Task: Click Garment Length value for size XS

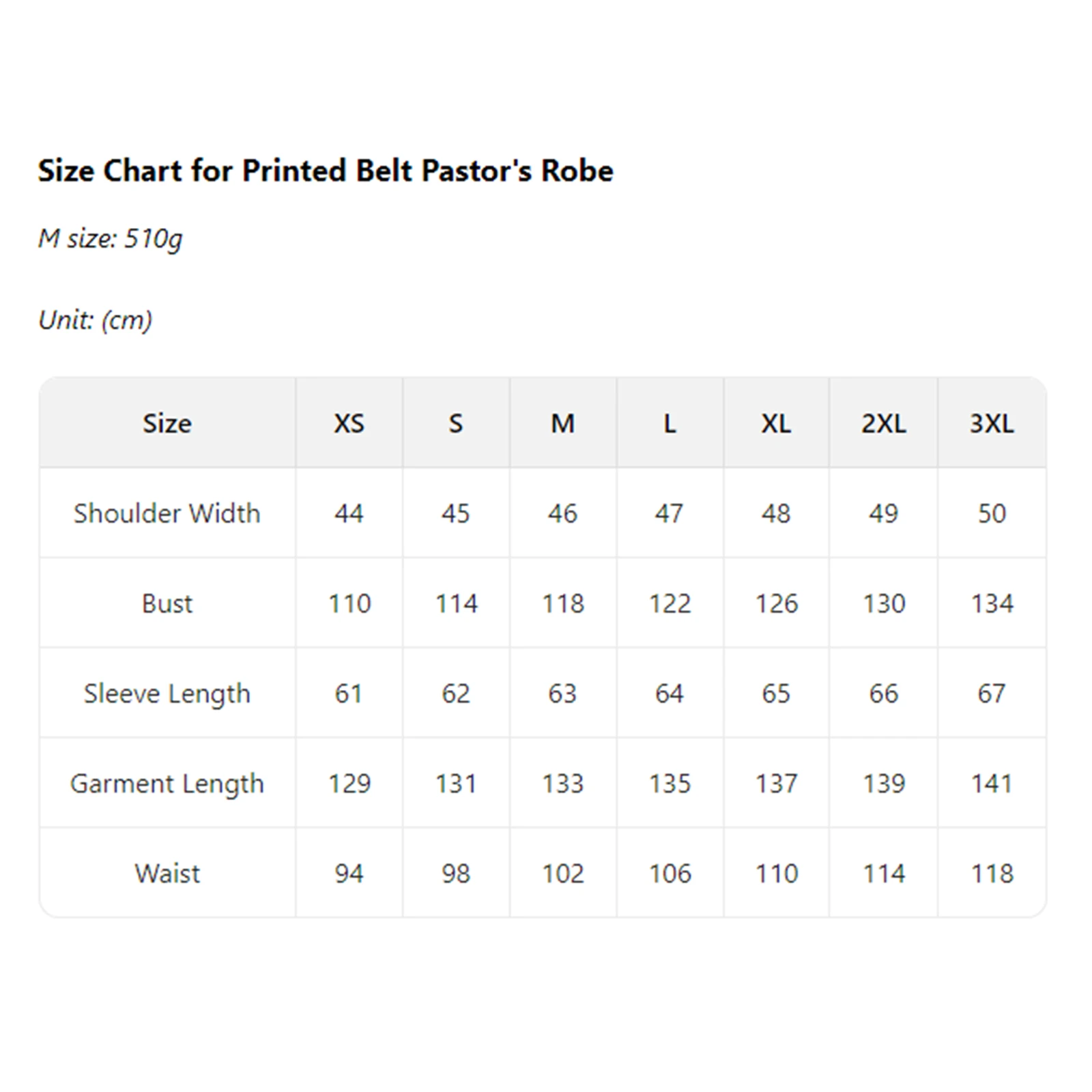Action: pos(349,784)
